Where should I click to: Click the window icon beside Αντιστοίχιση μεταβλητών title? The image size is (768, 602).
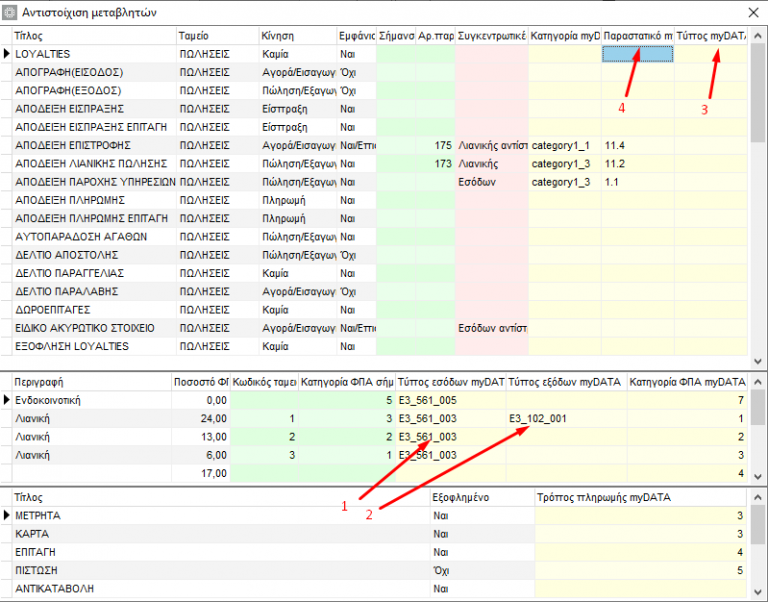click(9, 12)
